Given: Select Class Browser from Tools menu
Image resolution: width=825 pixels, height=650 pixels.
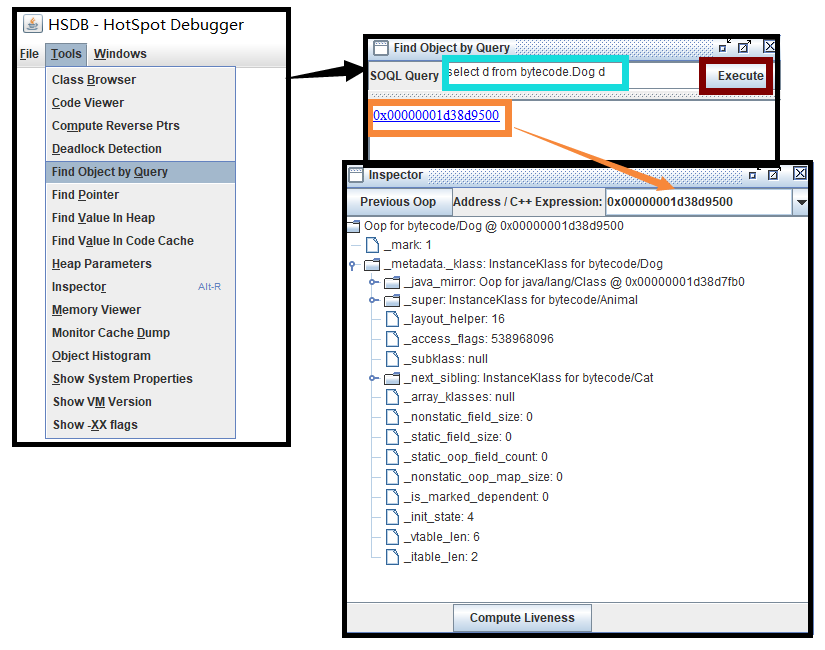Looking at the screenshot, I should click(x=140, y=79).
